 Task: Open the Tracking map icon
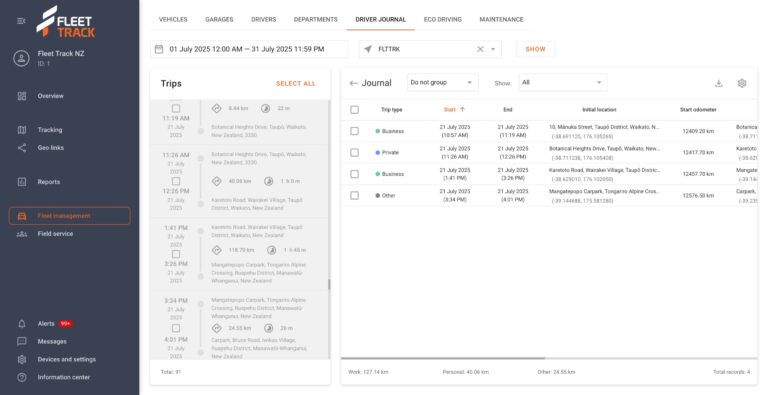[x=22, y=130]
